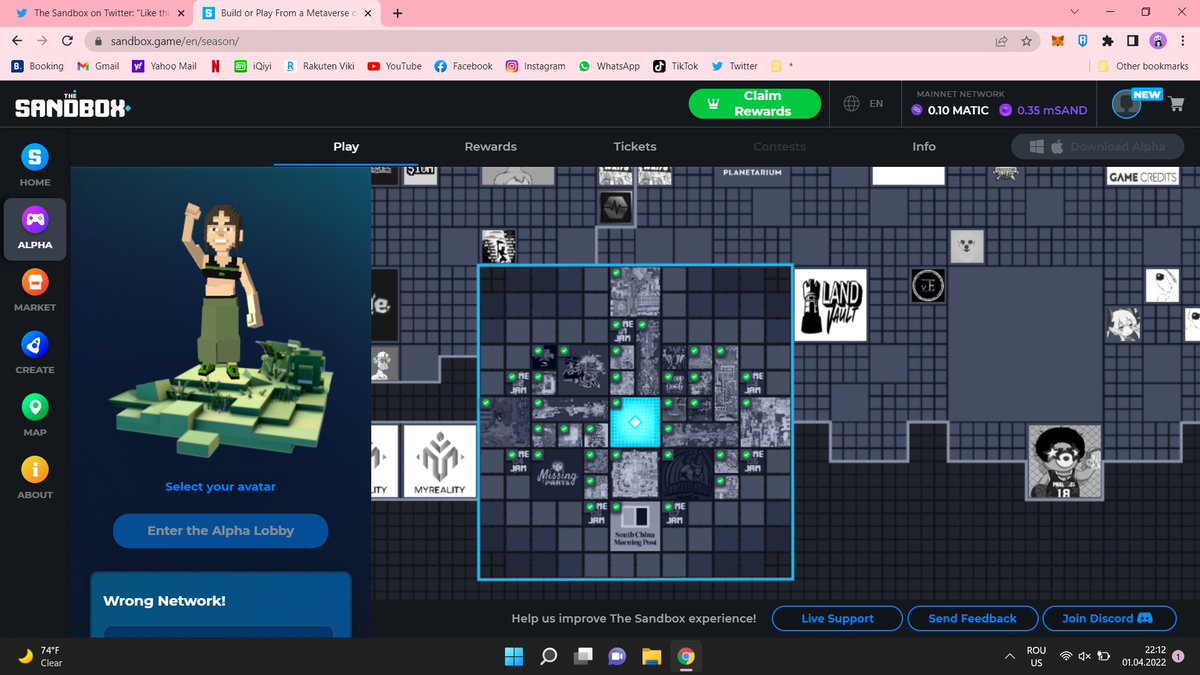Click the Send Feedback button
The image size is (1200, 675).
pos(972,618)
